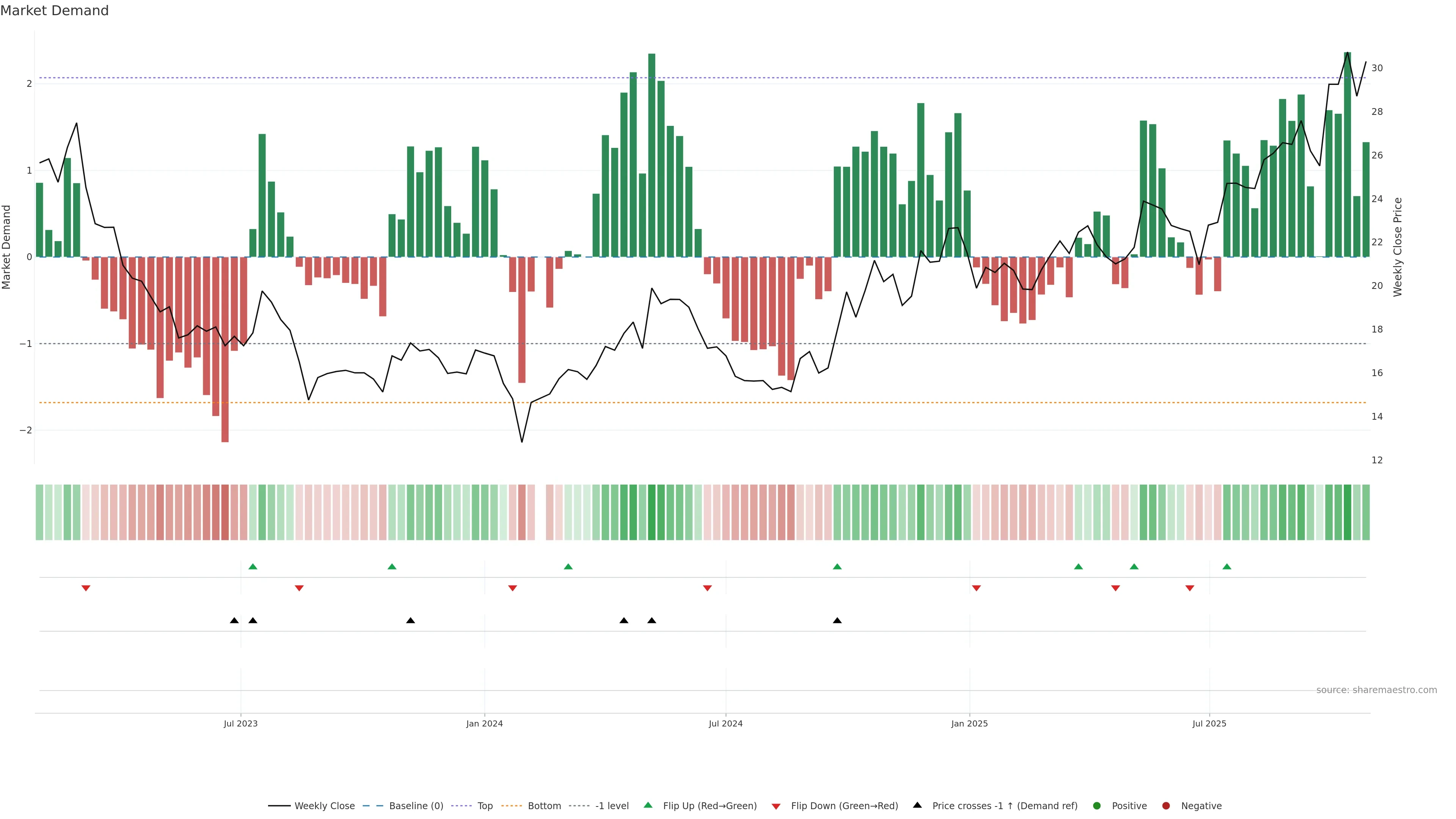The image size is (1456, 819).
Task: Click the source: sharemaestro.com text
Action: click(x=1376, y=690)
